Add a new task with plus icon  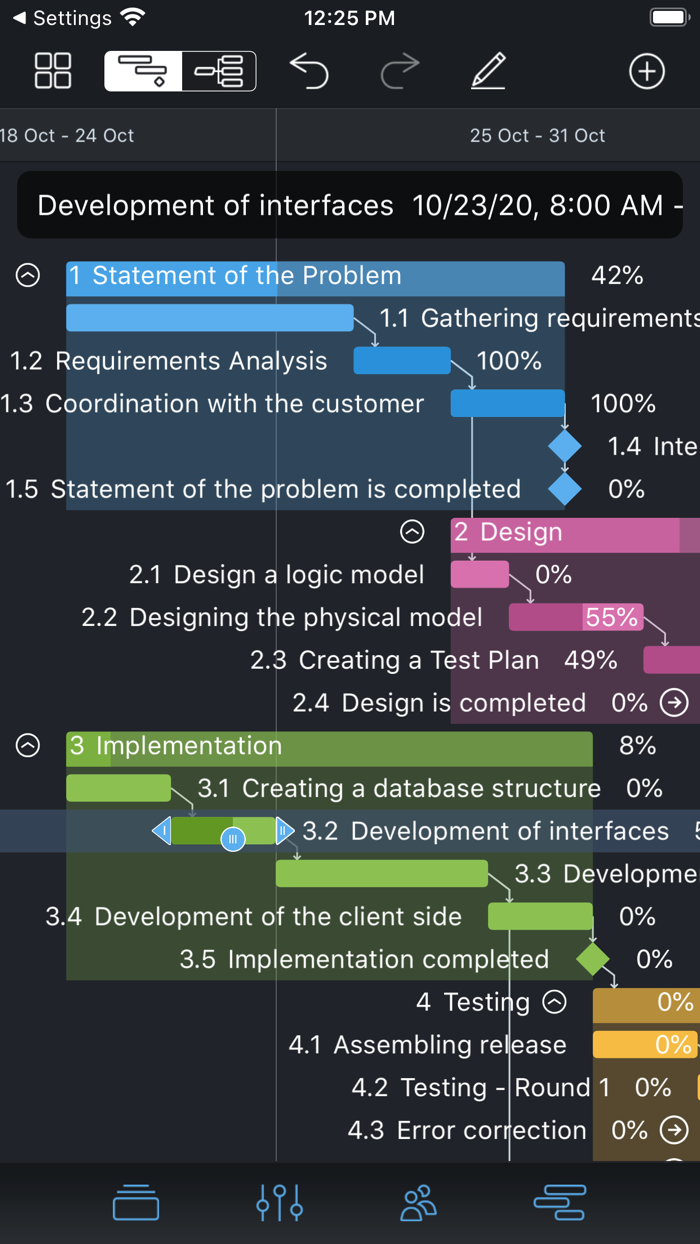[647, 71]
